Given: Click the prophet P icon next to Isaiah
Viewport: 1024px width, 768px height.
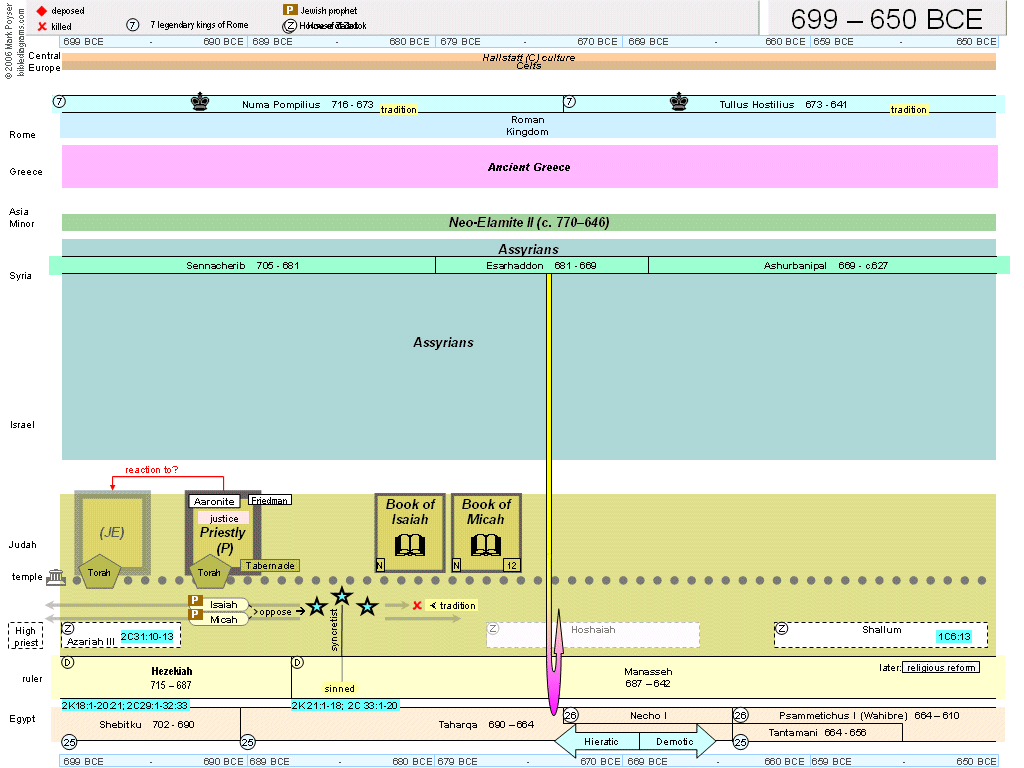Looking at the screenshot, I should click(x=196, y=602).
